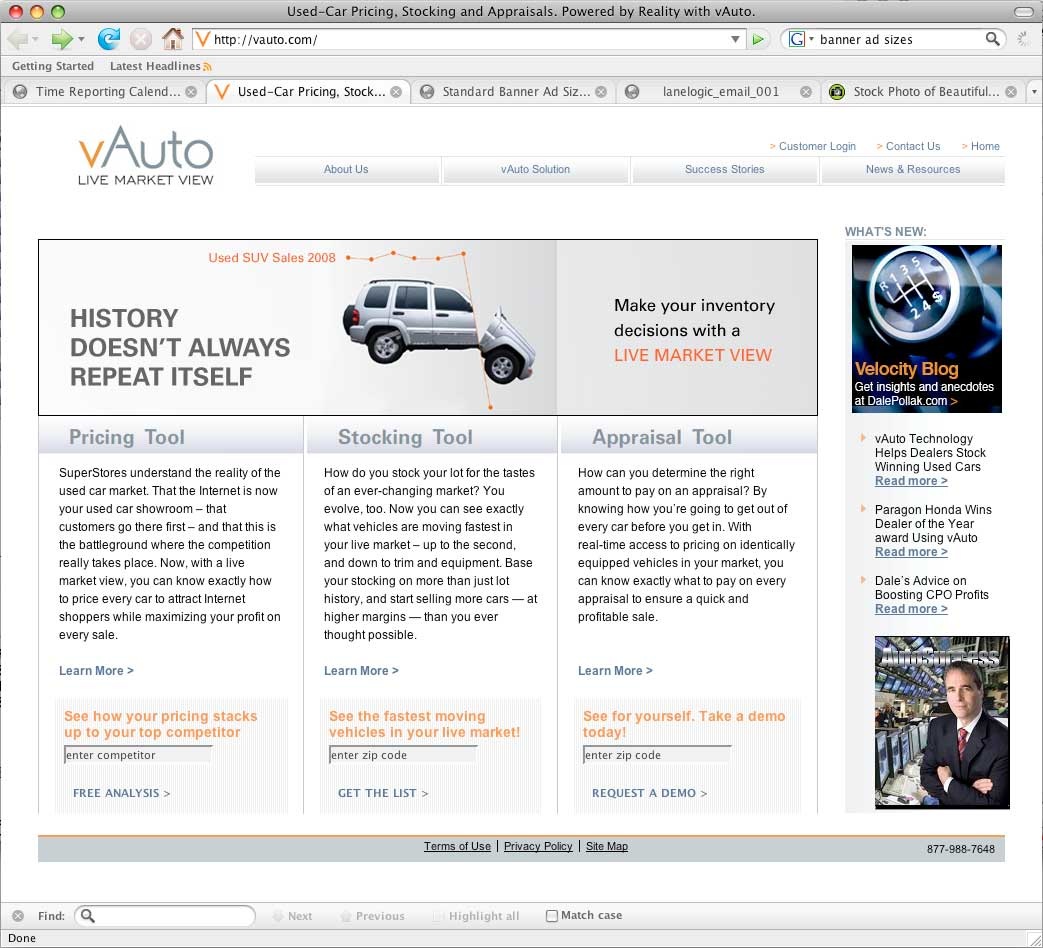Open the Velocity Blog banner image
Image resolution: width=1043 pixels, height=948 pixels.
coord(926,329)
